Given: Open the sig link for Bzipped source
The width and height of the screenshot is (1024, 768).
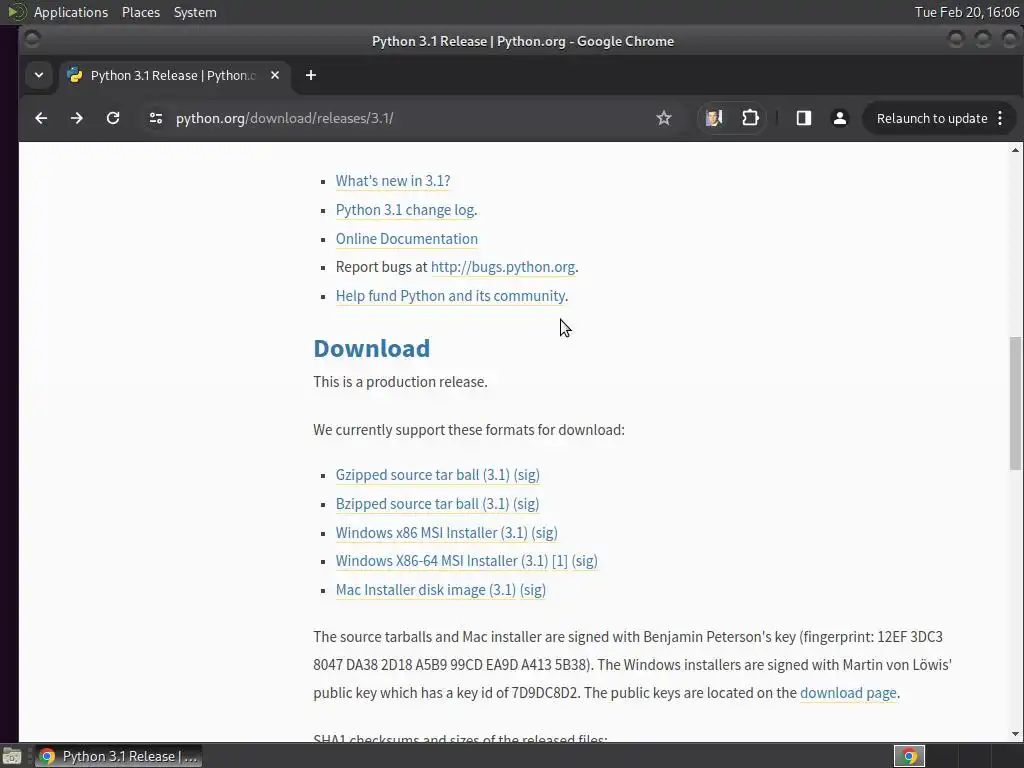Looking at the screenshot, I should pyautogui.click(x=526, y=504).
